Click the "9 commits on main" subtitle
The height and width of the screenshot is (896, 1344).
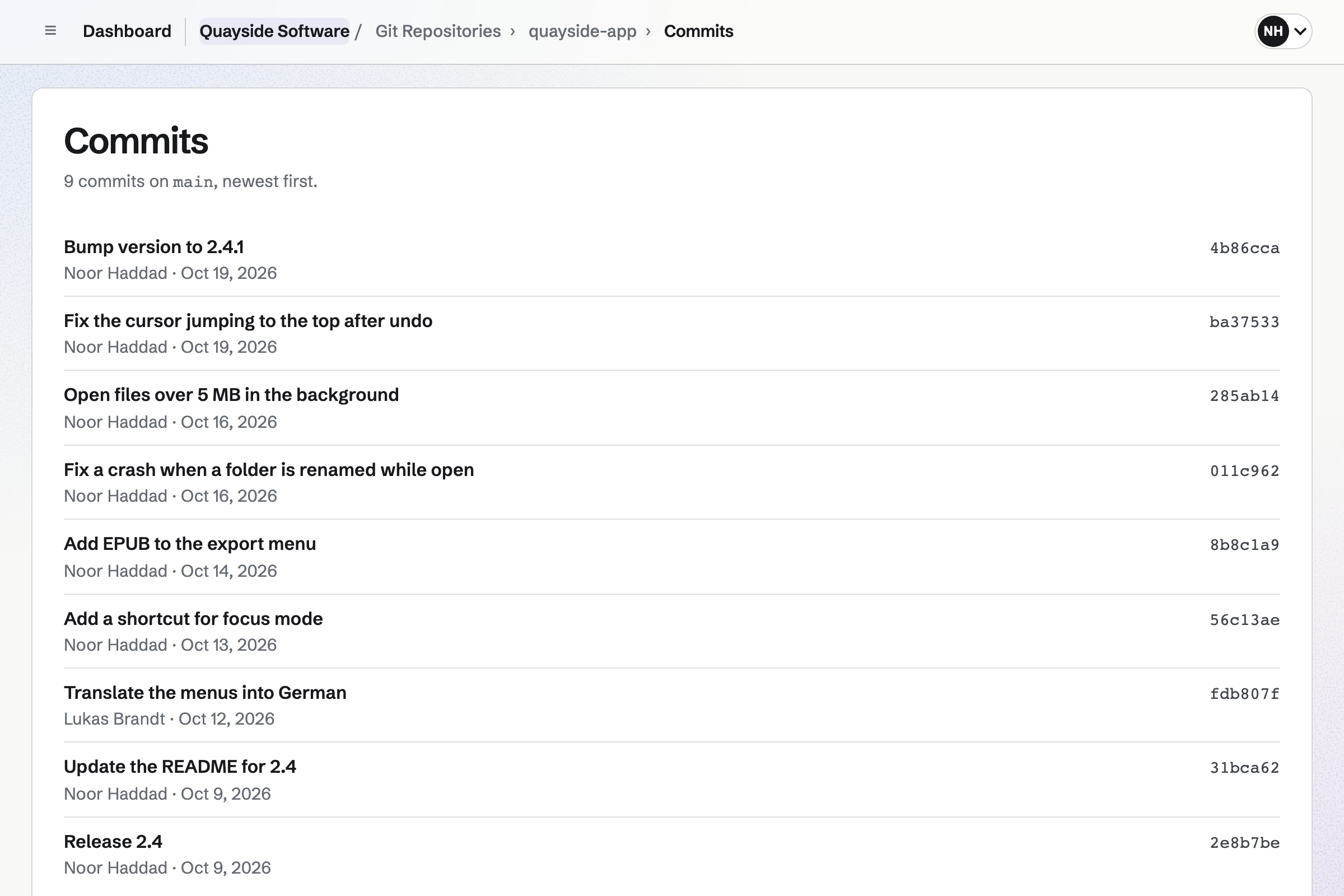pos(190,181)
